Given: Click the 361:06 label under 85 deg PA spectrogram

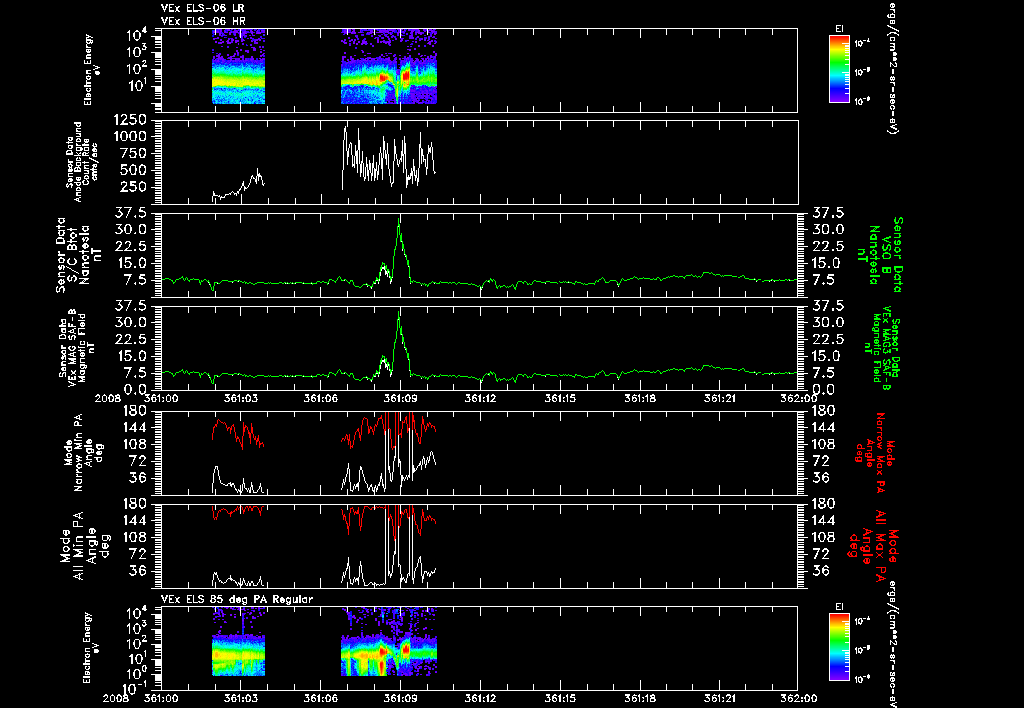Looking at the screenshot, I should click(320, 698).
